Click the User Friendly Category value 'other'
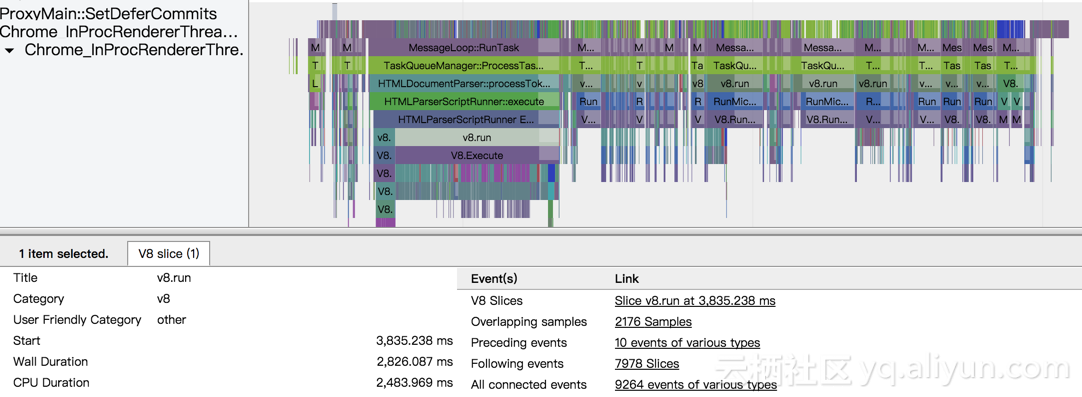 coord(172,320)
